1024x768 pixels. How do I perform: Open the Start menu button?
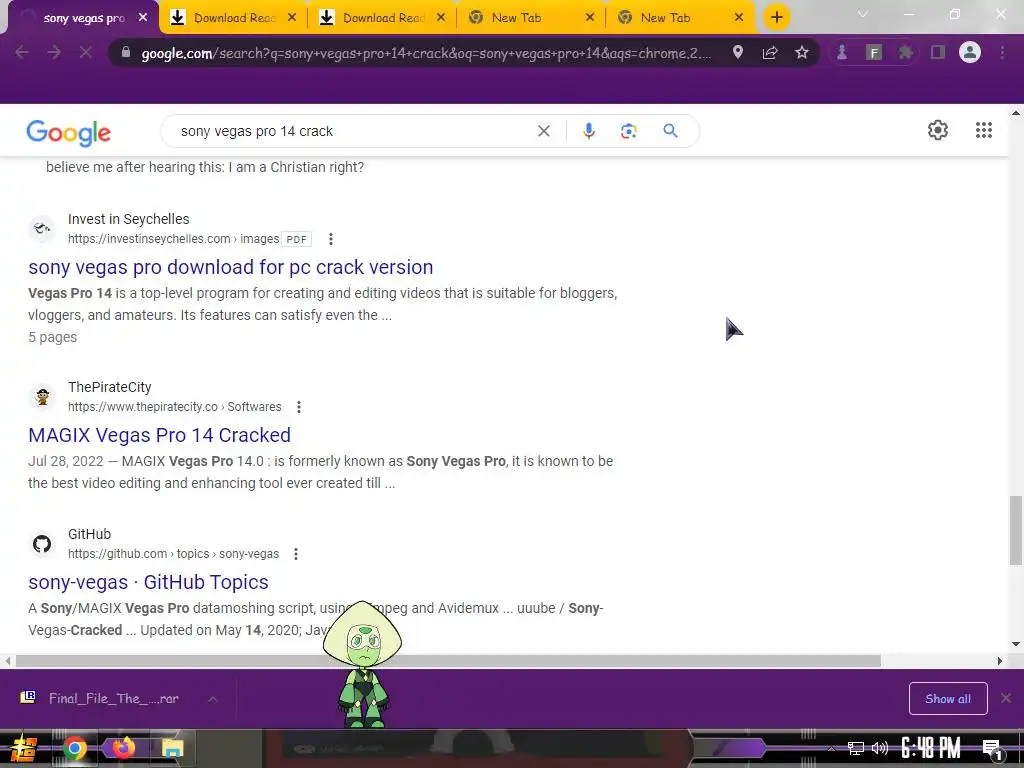pos(23,748)
